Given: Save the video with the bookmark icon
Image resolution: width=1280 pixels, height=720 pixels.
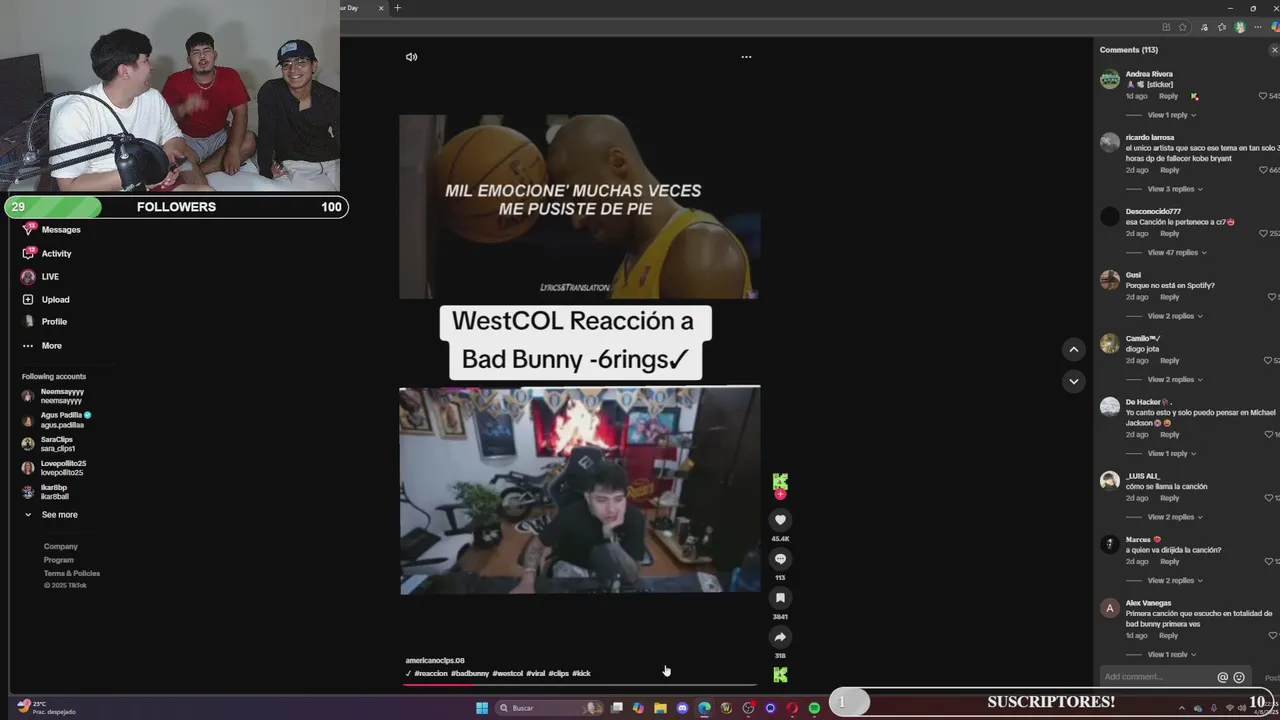Looking at the screenshot, I should [780, 598].
